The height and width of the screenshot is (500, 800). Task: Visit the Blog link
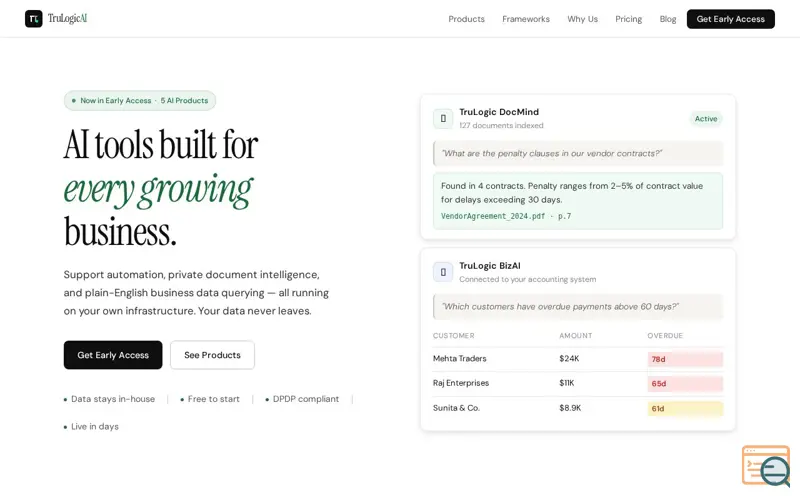[x=667, y=19]
